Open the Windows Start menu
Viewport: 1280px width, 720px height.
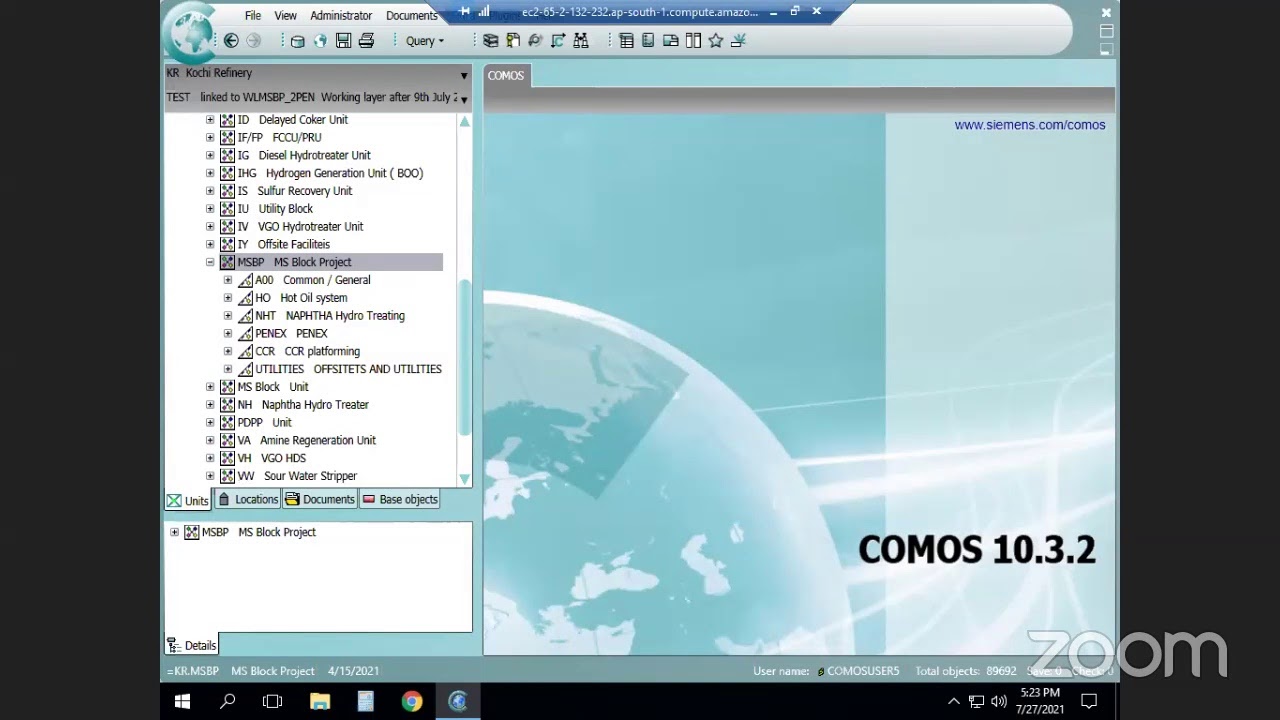click(183, 701)
